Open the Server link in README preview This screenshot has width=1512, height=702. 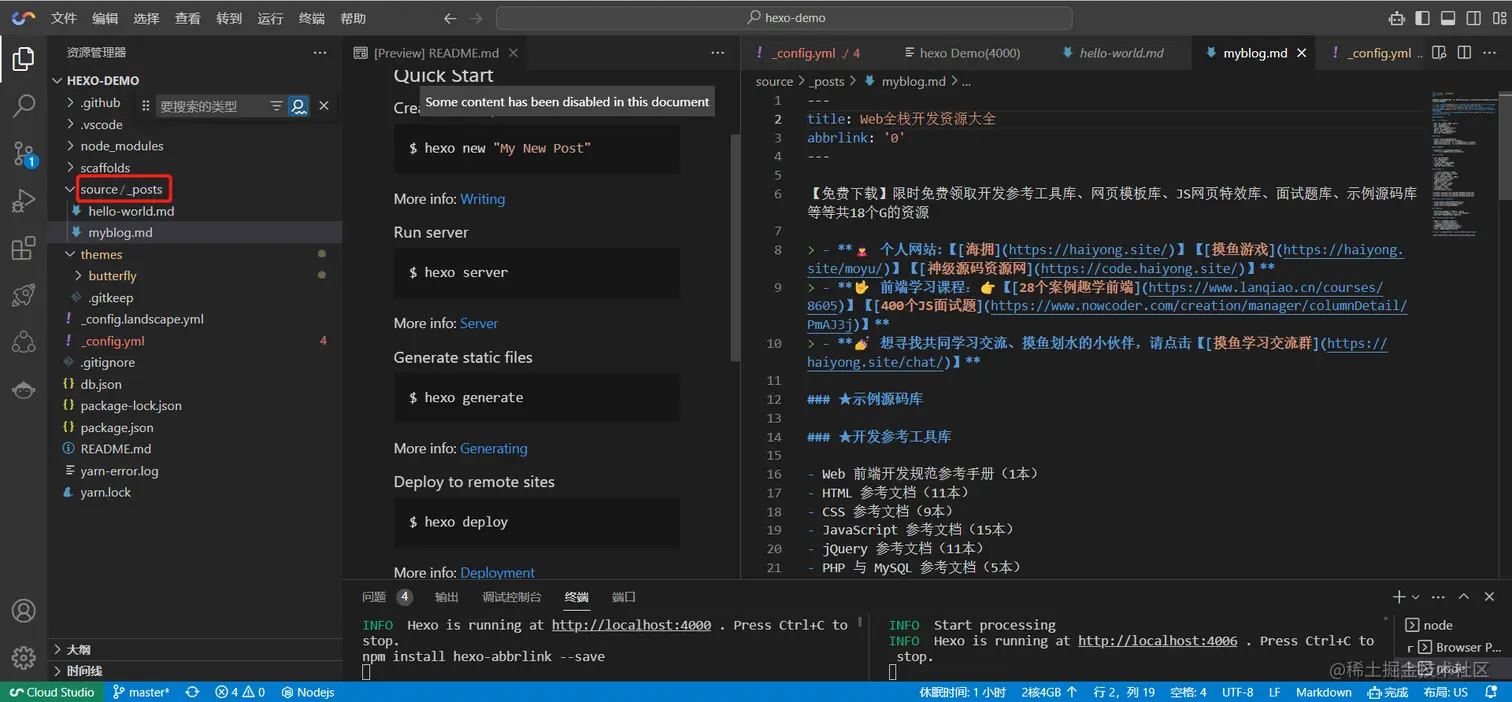[479, 323]
